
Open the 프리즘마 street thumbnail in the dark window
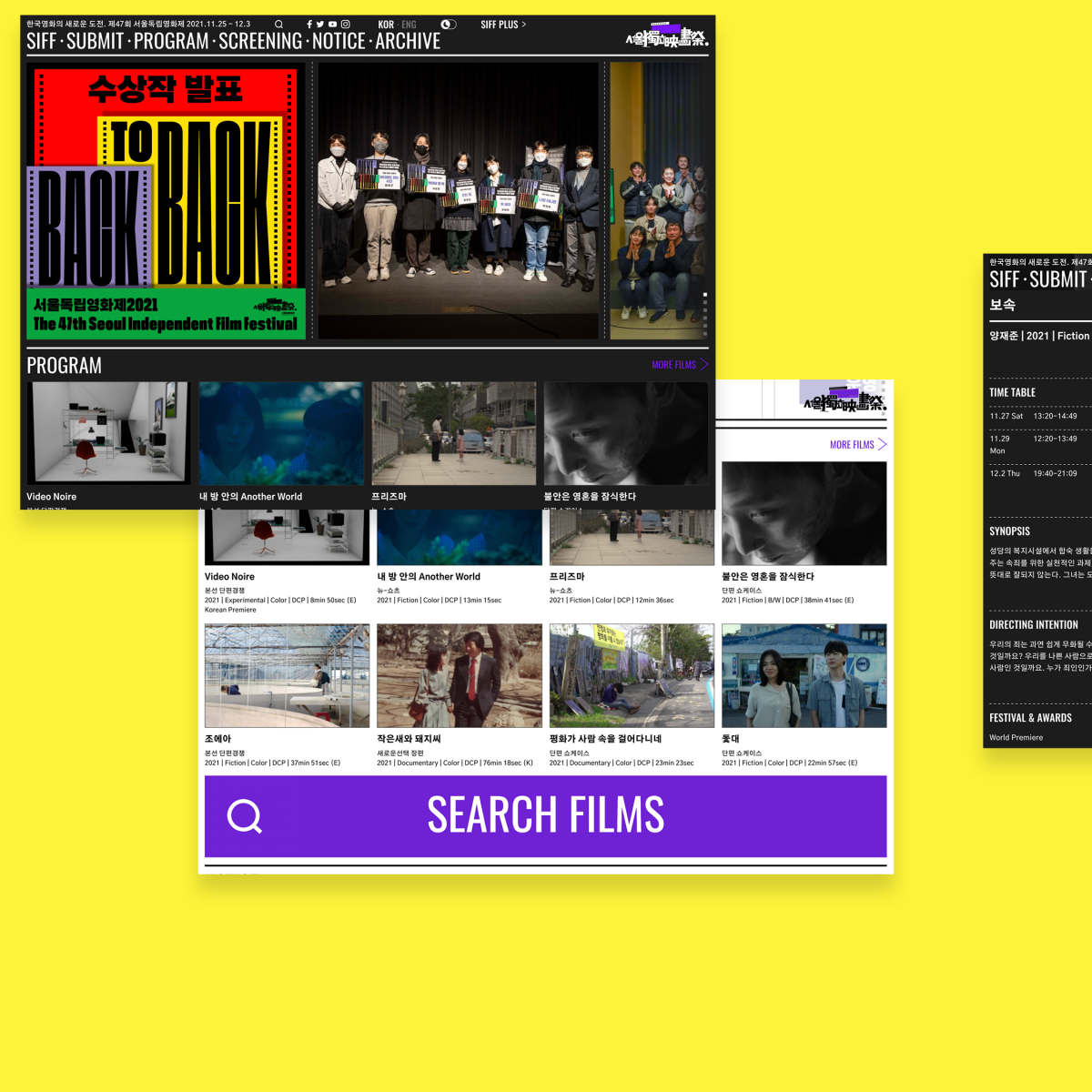tap(454, 433)
